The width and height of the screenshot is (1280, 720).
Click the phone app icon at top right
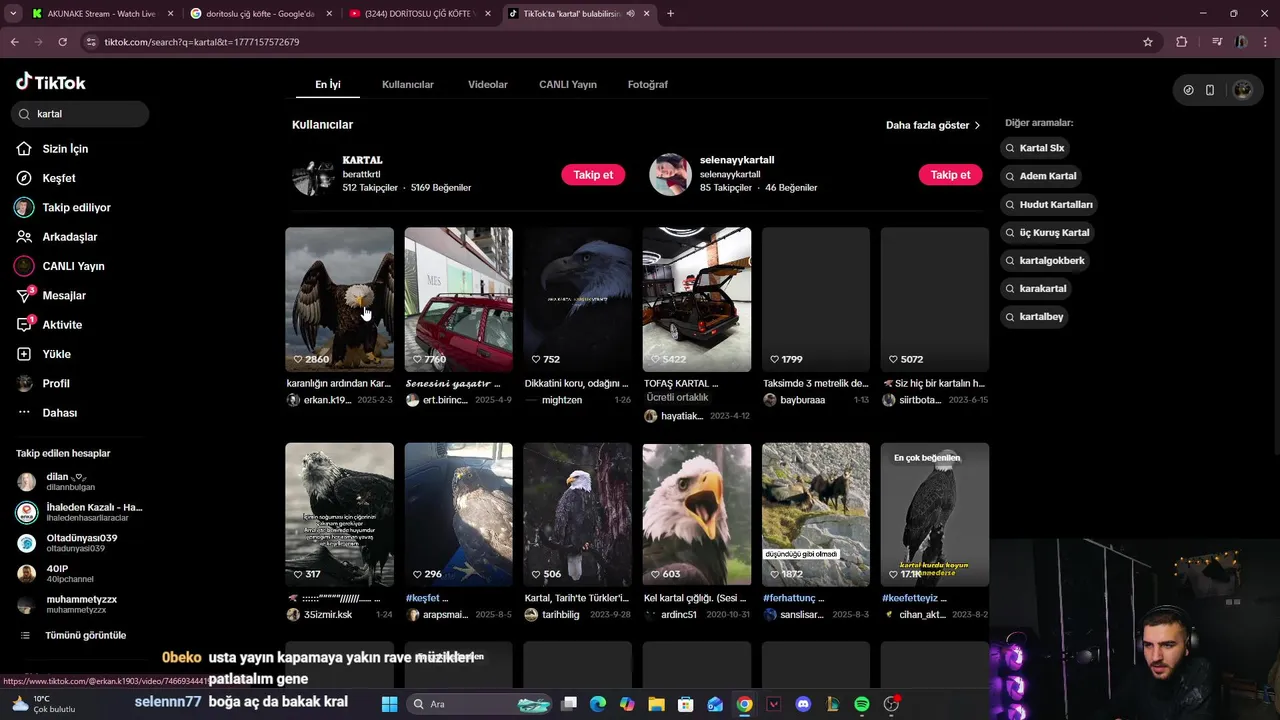1210,90
